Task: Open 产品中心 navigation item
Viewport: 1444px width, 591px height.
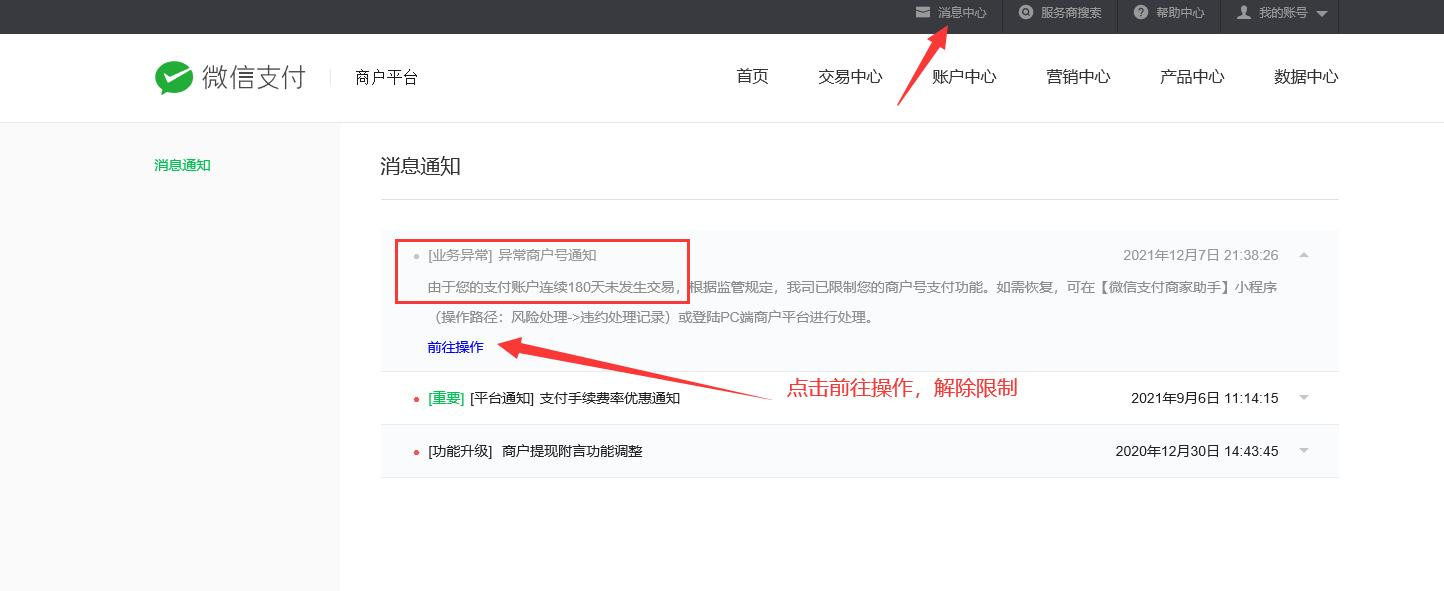Action: pos(1192,76)
